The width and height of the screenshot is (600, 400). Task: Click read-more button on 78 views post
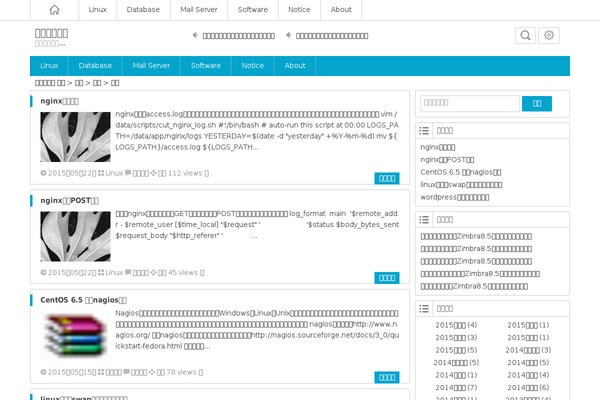[387, 377]
